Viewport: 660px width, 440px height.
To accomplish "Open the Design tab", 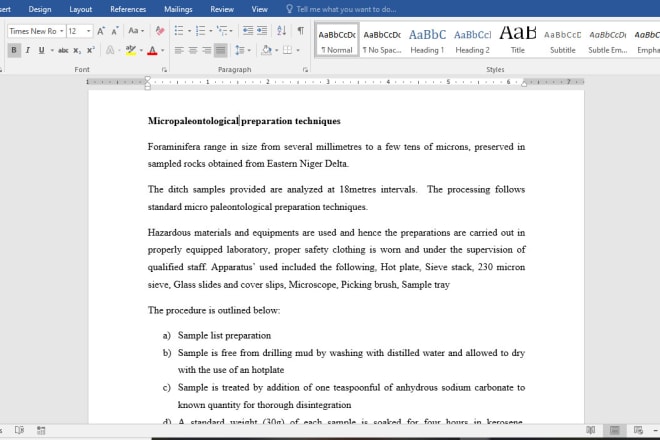I will [40, 9].
